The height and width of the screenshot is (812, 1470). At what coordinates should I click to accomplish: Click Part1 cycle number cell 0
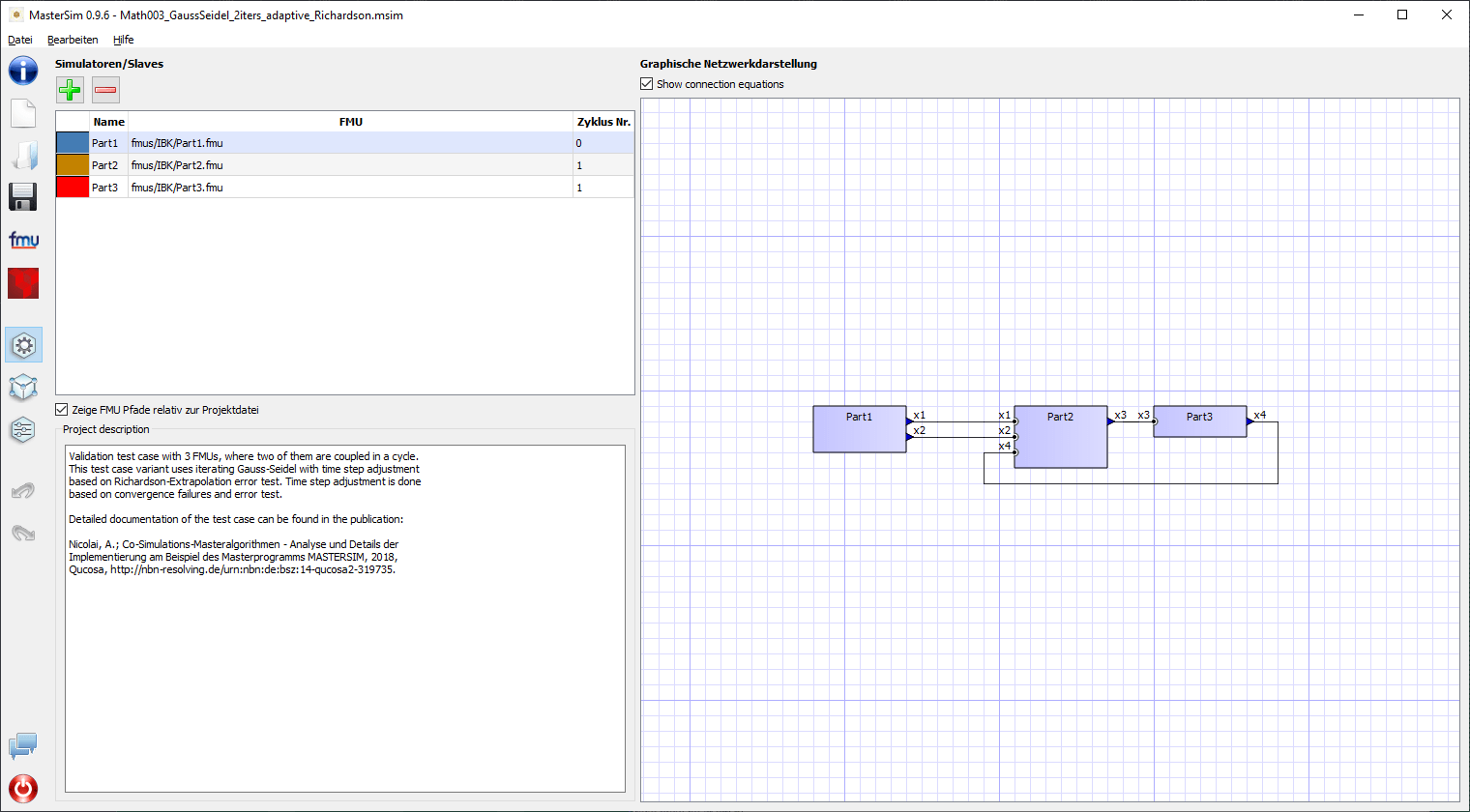point(603,143)
